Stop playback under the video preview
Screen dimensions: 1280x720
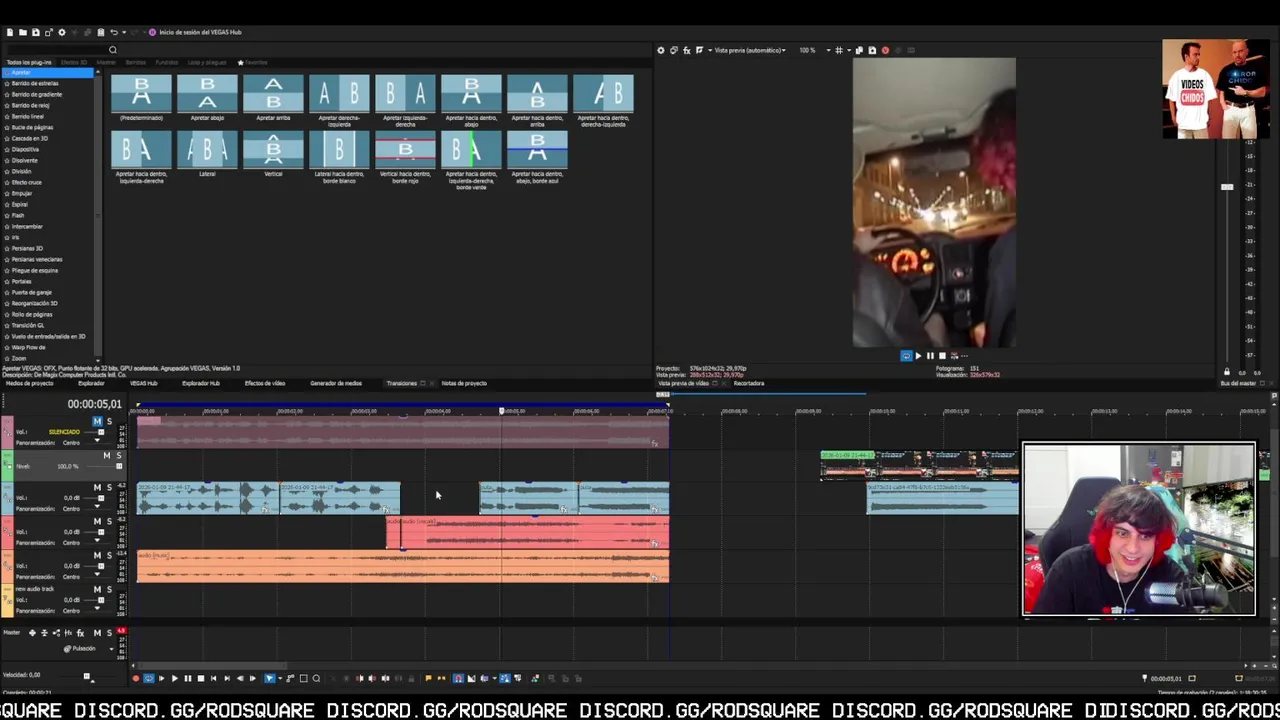coord(942,356)
